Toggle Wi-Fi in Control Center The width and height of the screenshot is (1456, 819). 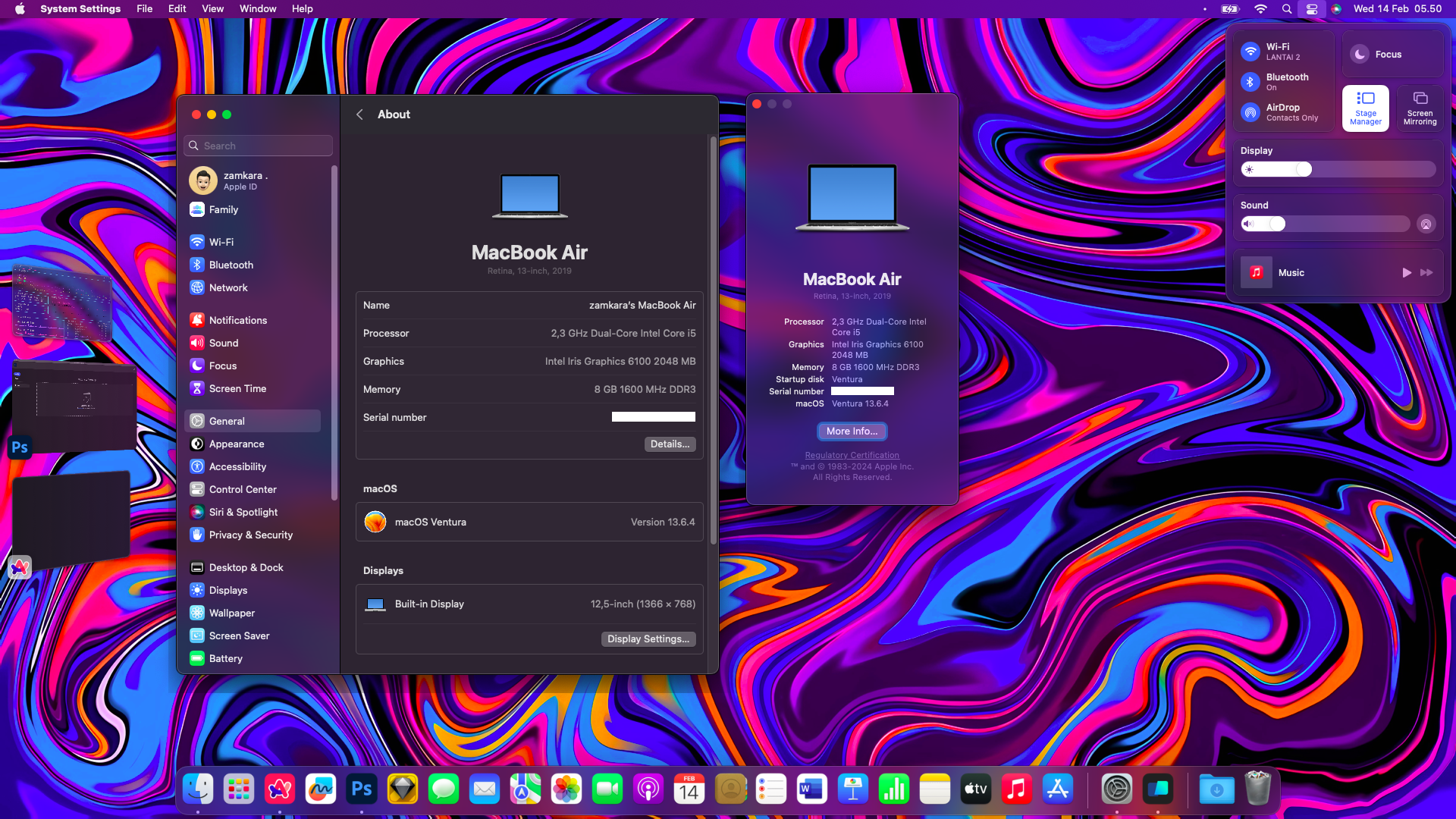[x=1250, y=52]
